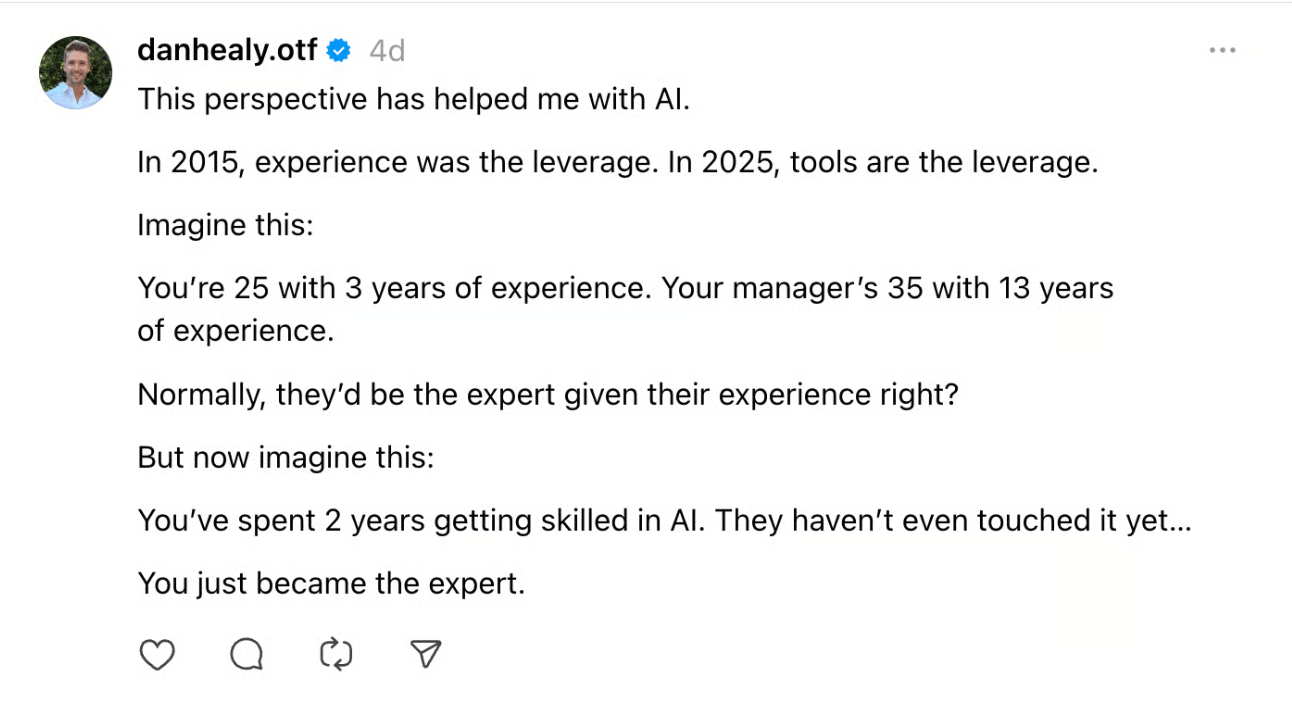Visit the danhealy.otf username link
The height and width of the screenshot is (702, 1292).
tap(228, 50)
